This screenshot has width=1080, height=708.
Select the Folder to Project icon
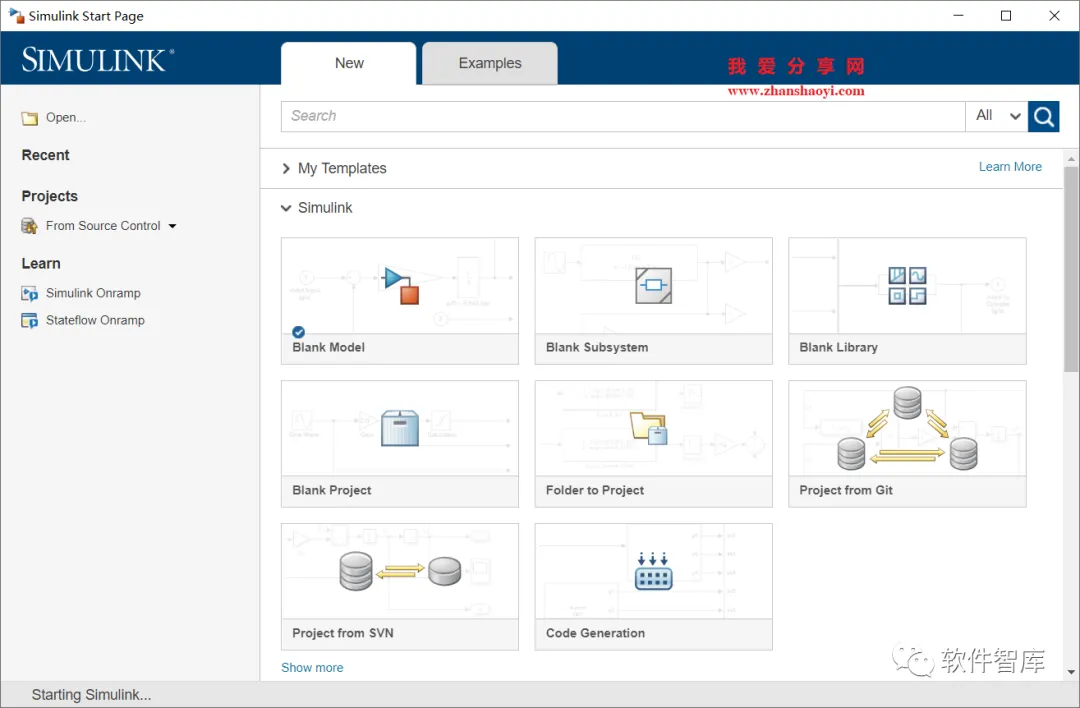click(648, 428)
